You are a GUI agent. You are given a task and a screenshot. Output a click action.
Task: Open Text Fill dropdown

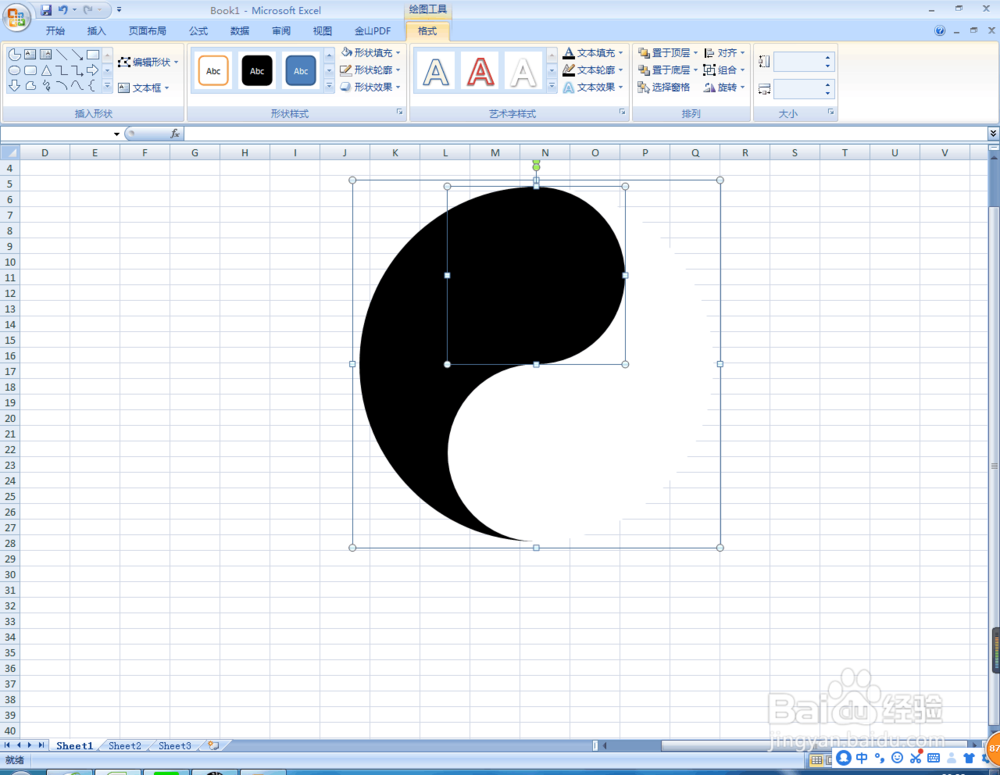click(593, 52)
